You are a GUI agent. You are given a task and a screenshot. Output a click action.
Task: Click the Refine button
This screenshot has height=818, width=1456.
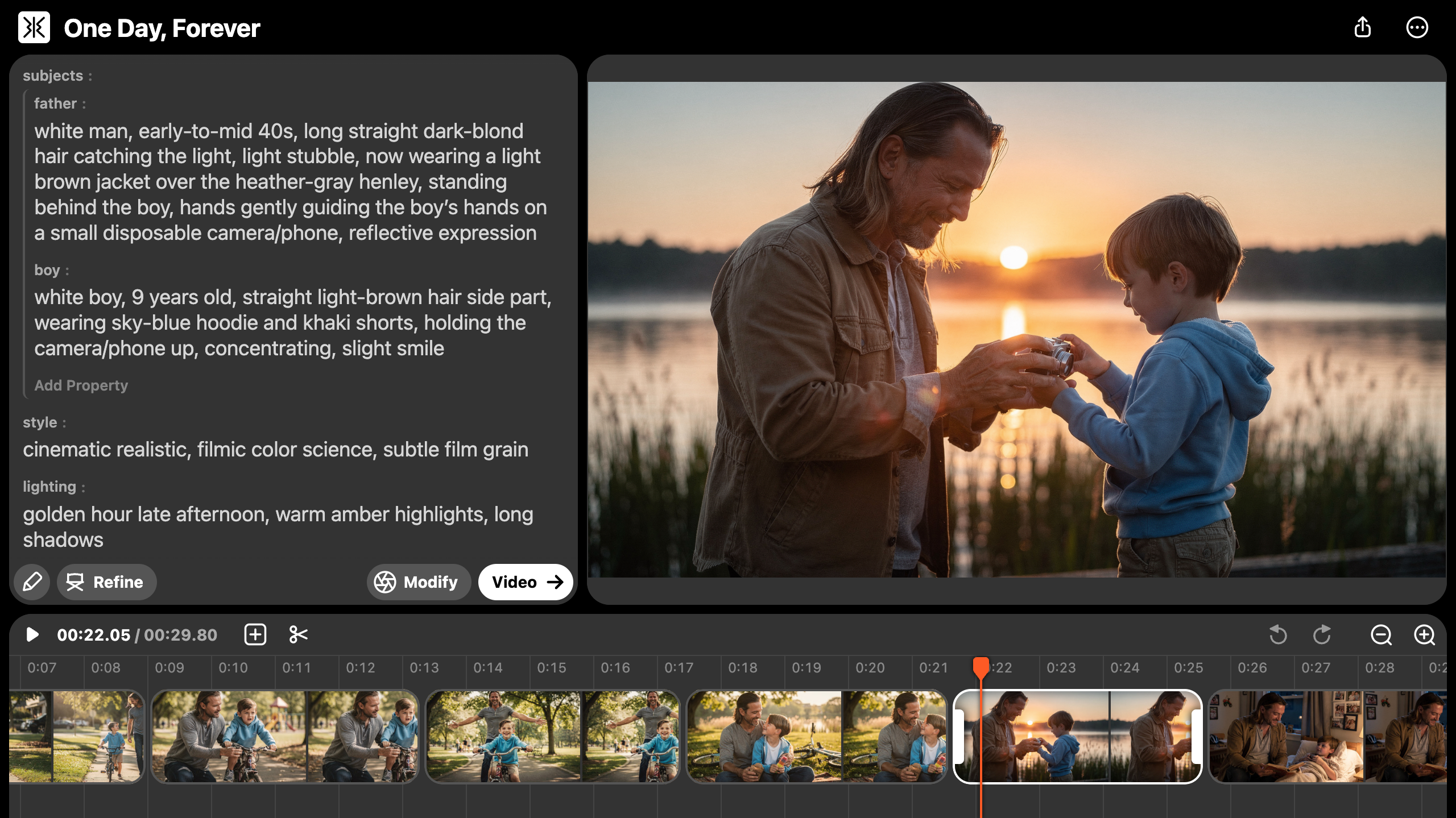(106, 582)
